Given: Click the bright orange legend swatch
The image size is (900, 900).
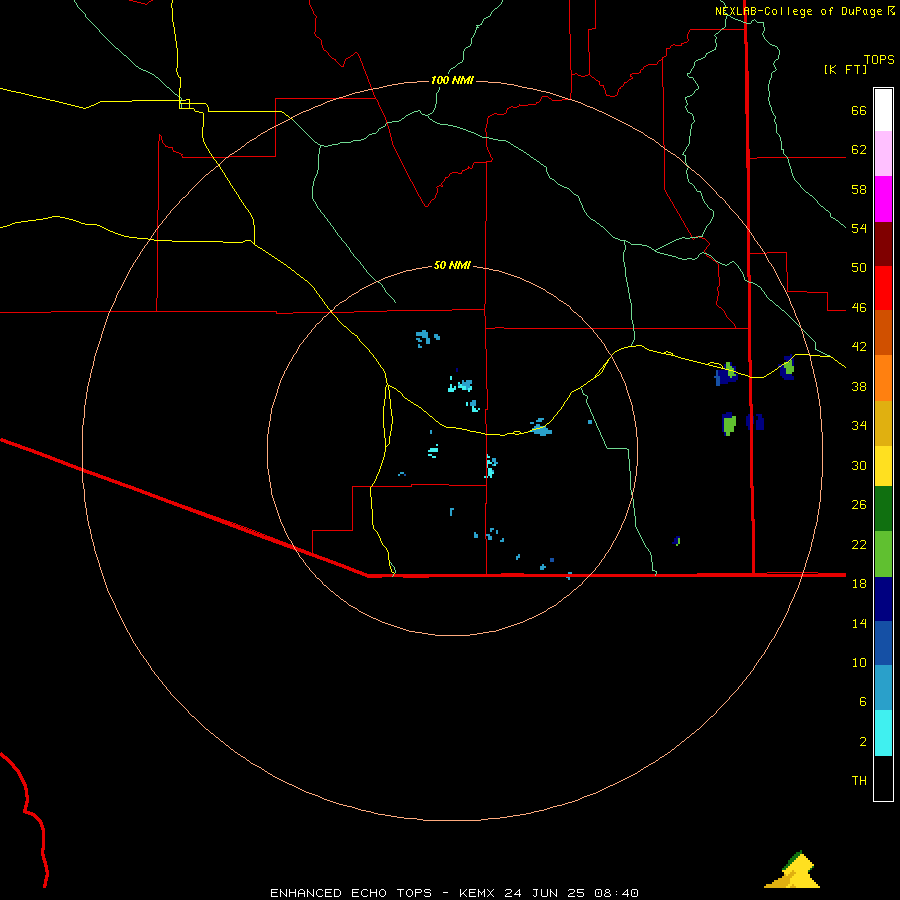Looking at the screenshot, I should [883, 378].
